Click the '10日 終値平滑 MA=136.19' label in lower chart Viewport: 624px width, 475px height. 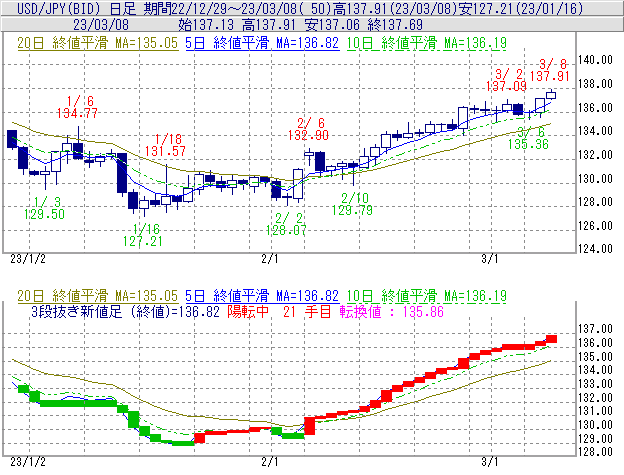click(427, 296)
